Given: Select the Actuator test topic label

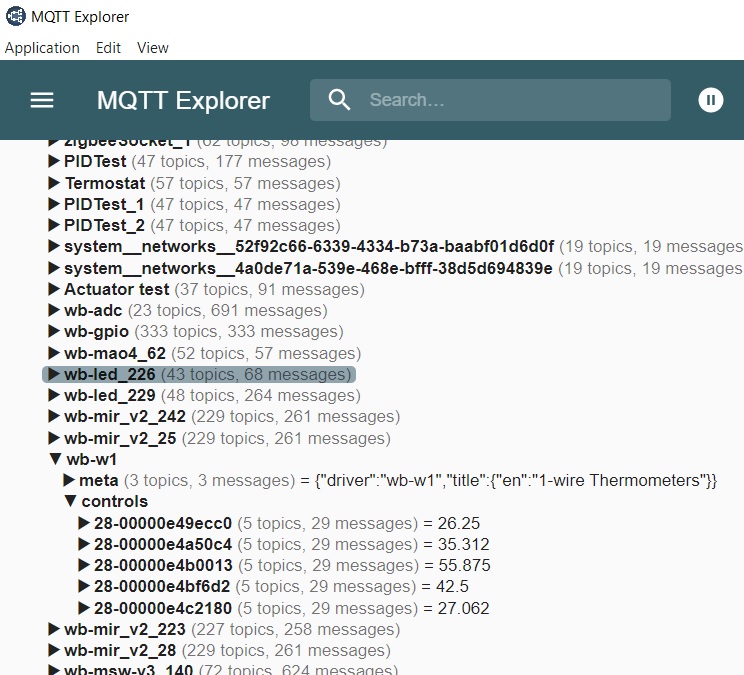Looking at the screenshot, I should 117,289.
